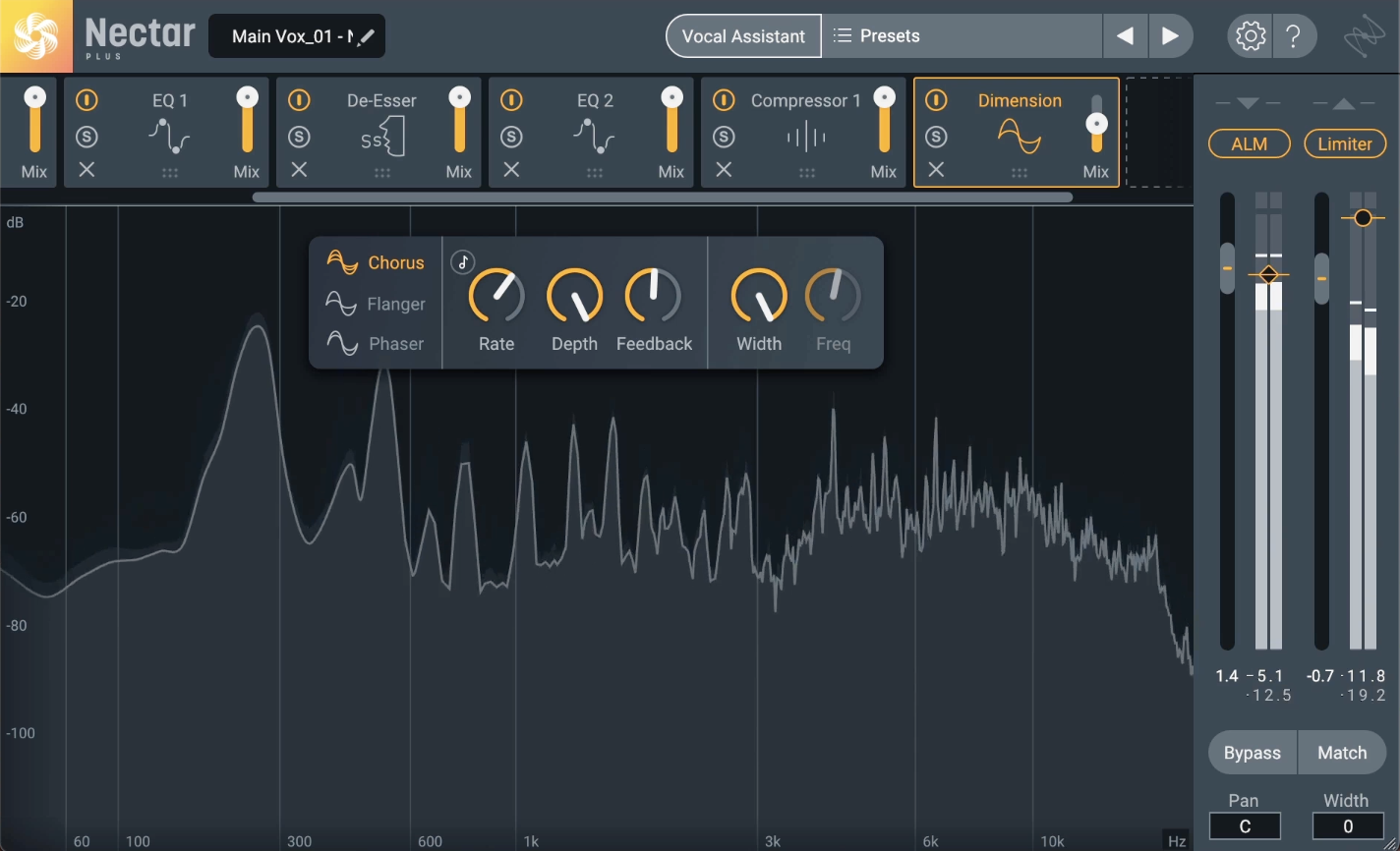The width and height of the screenshot is (1400, 851).
Task: Grab the EQ 2 reorder handle dots
Action: click(x=595, y=173)
